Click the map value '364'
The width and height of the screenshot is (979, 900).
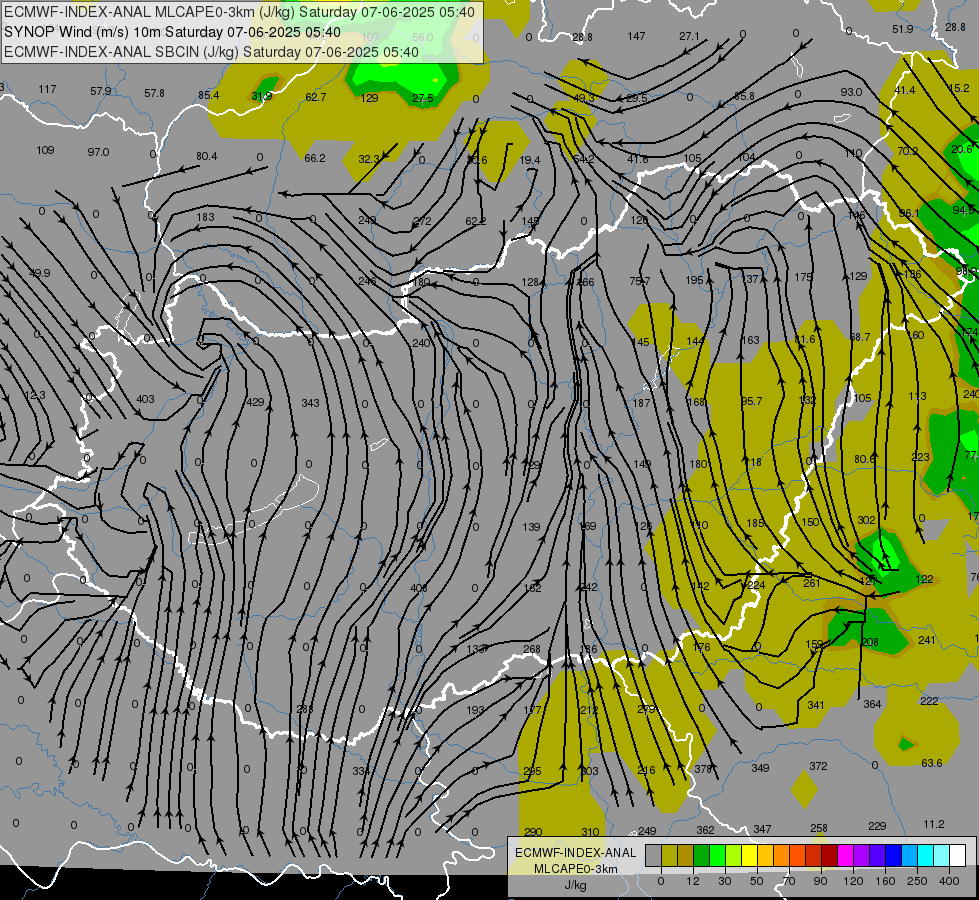[872, 704]
